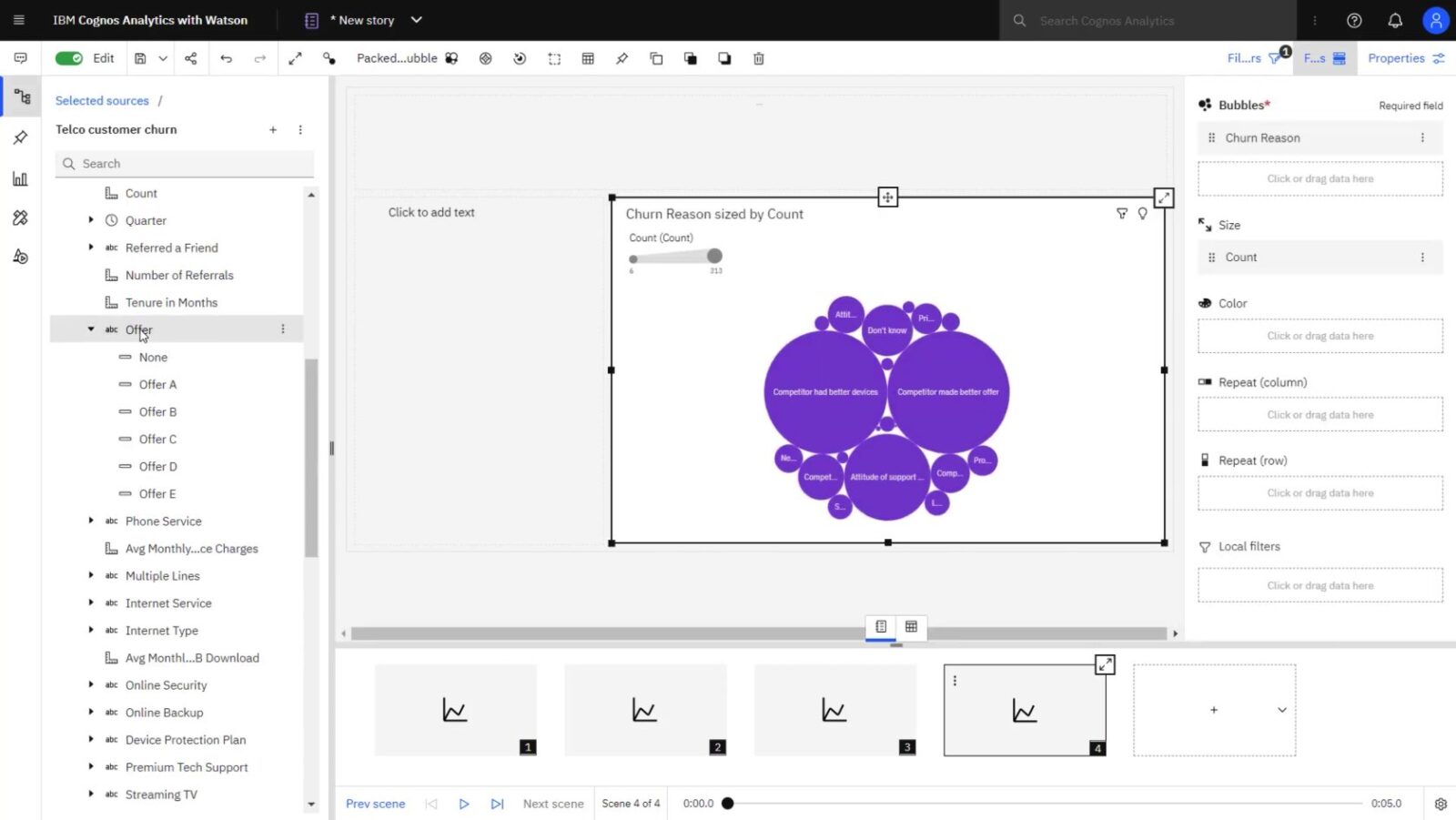
Task: Open the Assistant chat panel on the left
Action: 20,57
